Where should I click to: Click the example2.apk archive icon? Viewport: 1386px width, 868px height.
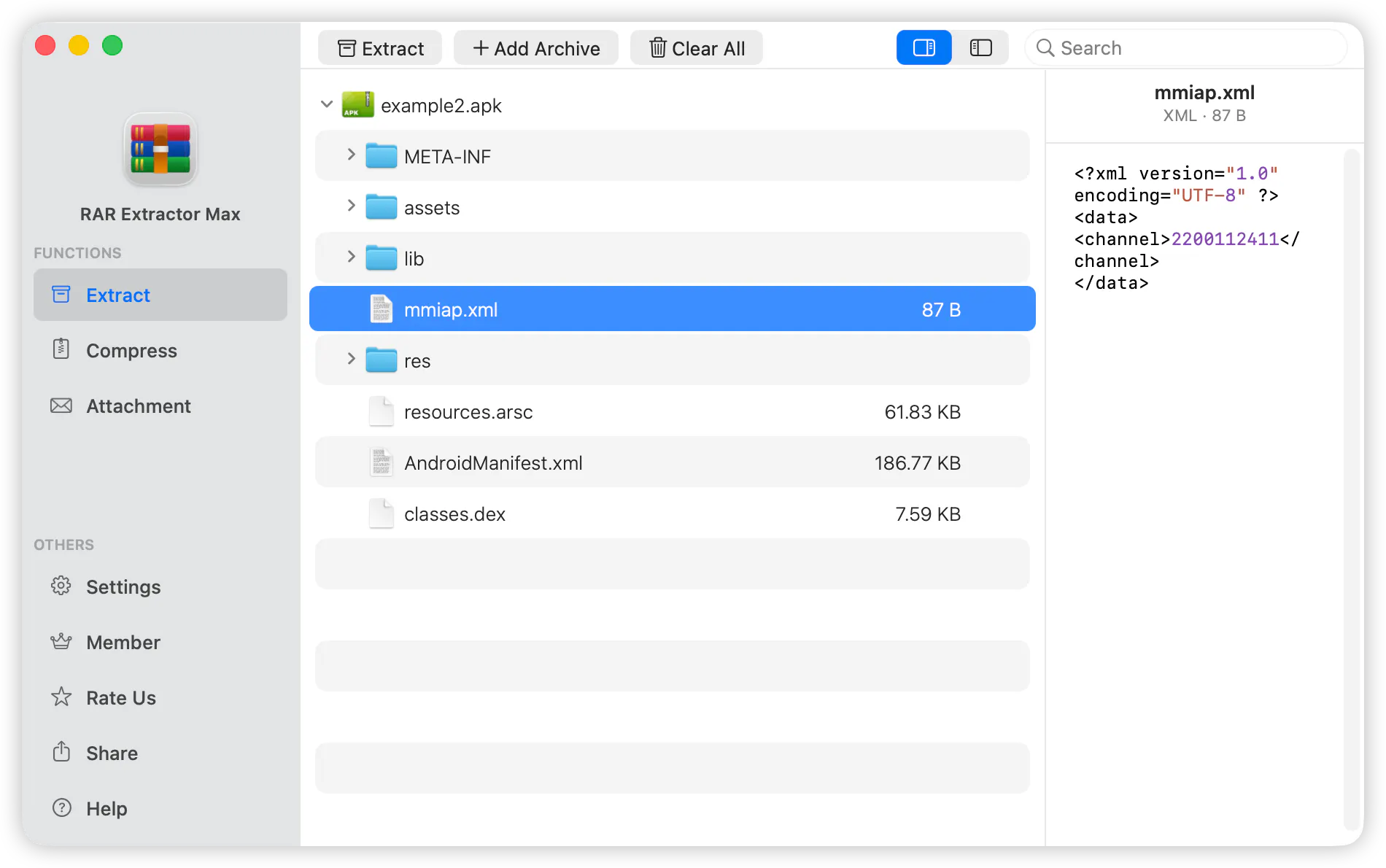[x=358, y=105]
